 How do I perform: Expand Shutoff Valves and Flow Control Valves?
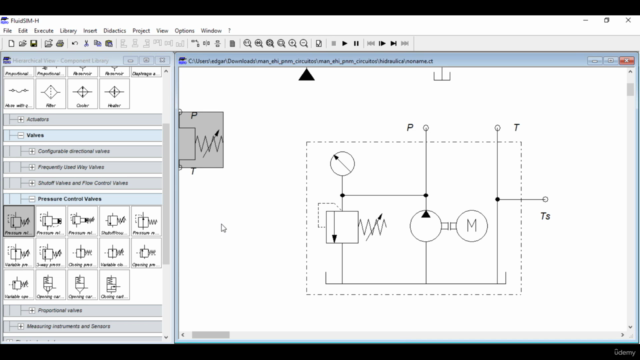(x=32, y=183)
